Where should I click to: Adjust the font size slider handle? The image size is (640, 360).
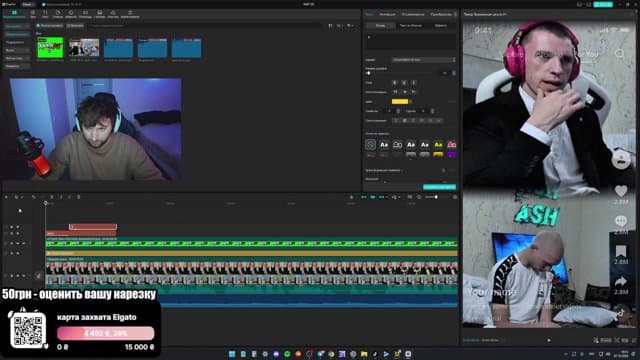[x=369, y=73]
